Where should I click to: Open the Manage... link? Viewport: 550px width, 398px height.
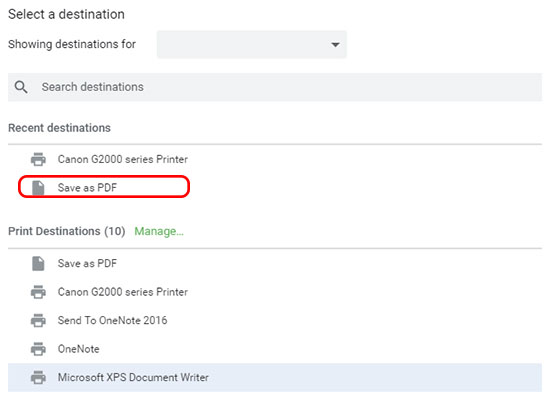click(x=159, y=231)
